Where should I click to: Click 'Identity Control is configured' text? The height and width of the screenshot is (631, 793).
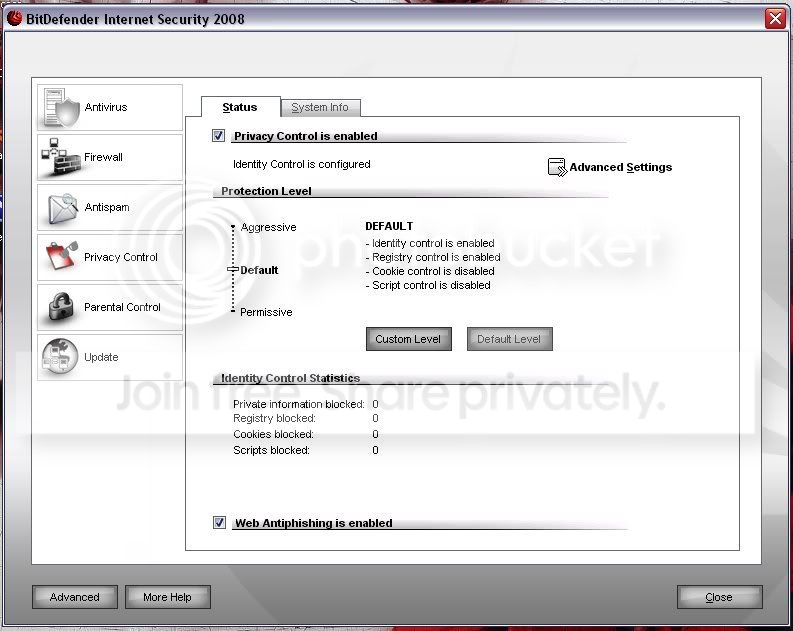tap(302, 164)
